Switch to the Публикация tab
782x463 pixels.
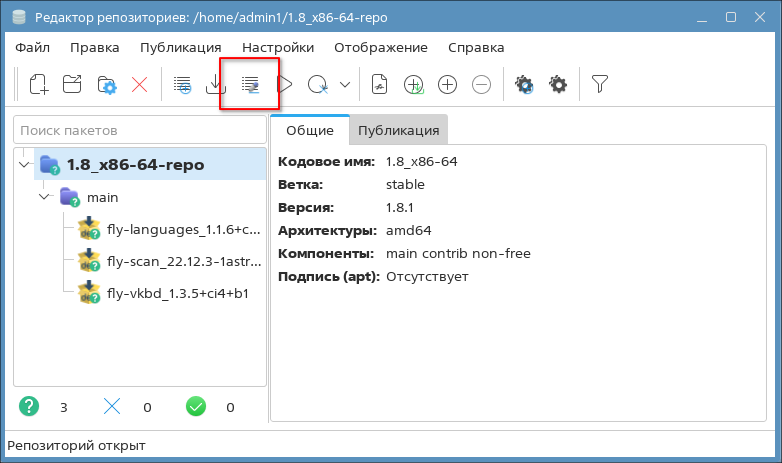coord(398,130)
